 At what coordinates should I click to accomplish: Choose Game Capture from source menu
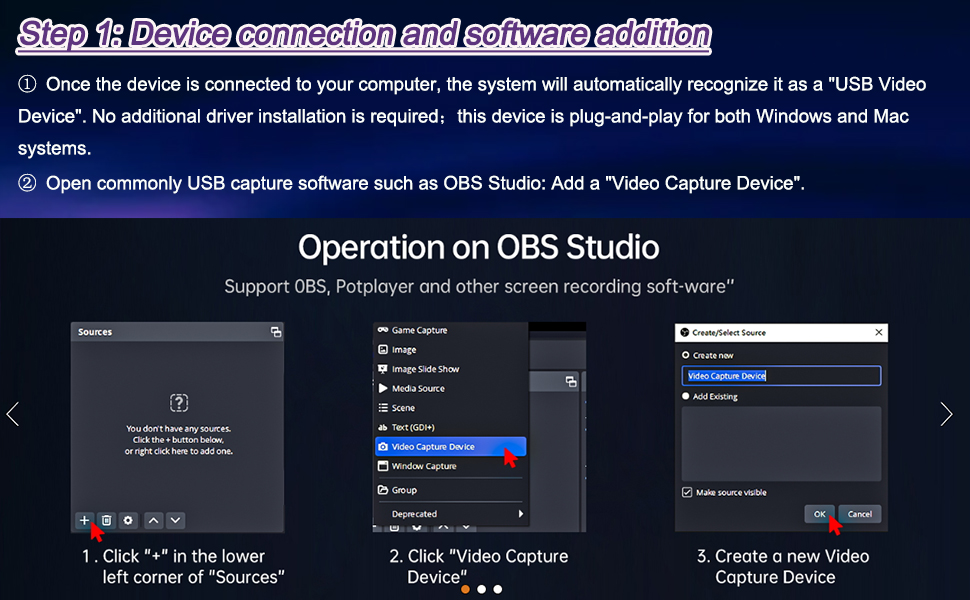pyautogui.click(x=450, y=330)
